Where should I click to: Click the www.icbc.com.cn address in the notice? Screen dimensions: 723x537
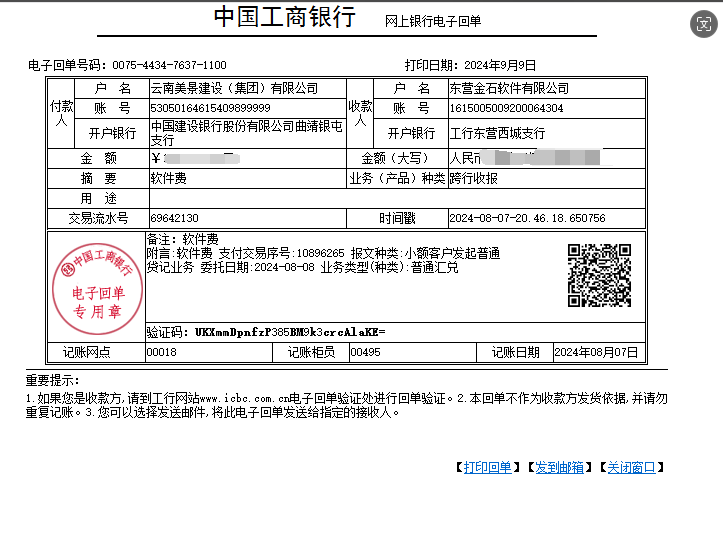point(244,398)
